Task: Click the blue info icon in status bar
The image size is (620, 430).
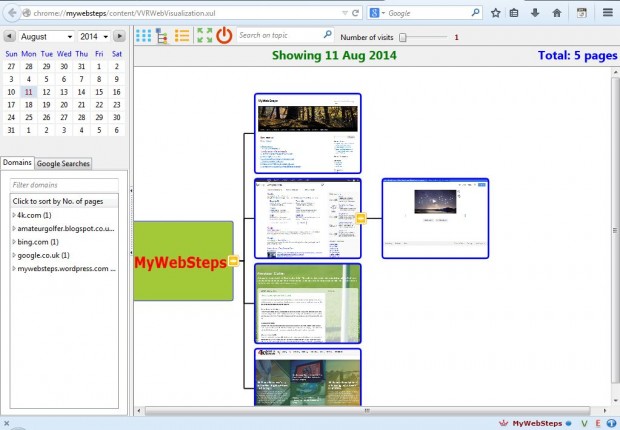Action: point(611,423)
